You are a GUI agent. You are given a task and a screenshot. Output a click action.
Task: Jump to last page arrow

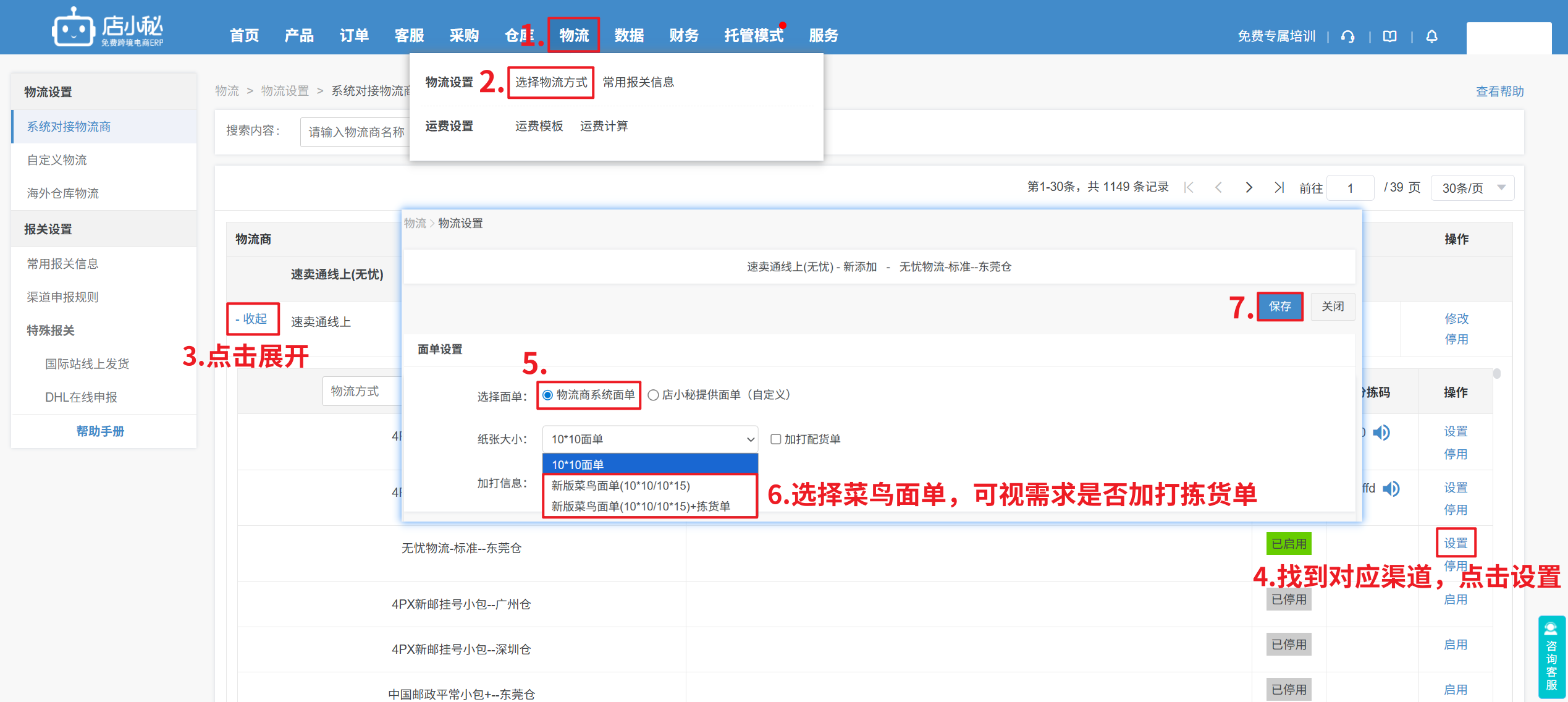1279,187
